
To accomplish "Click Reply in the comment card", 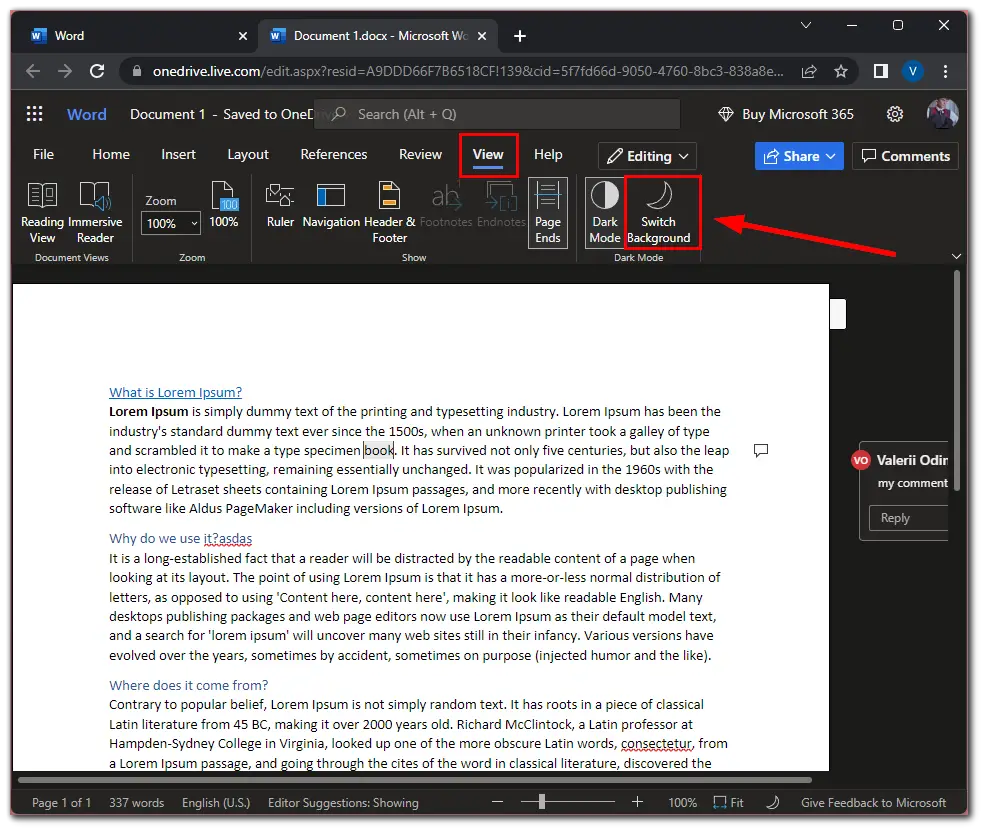I will 909,518.
